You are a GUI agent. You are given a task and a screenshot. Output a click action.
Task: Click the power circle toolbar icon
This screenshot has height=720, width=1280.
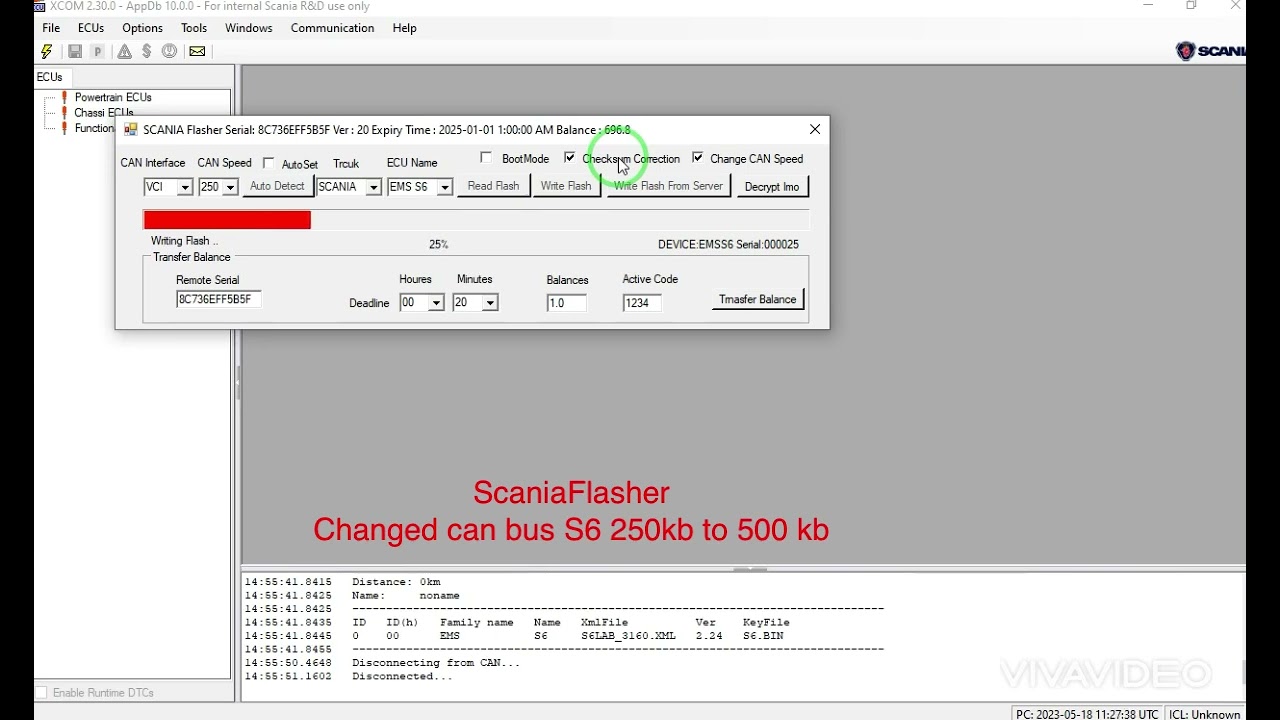pyautogui.click(x=169, y=51)
